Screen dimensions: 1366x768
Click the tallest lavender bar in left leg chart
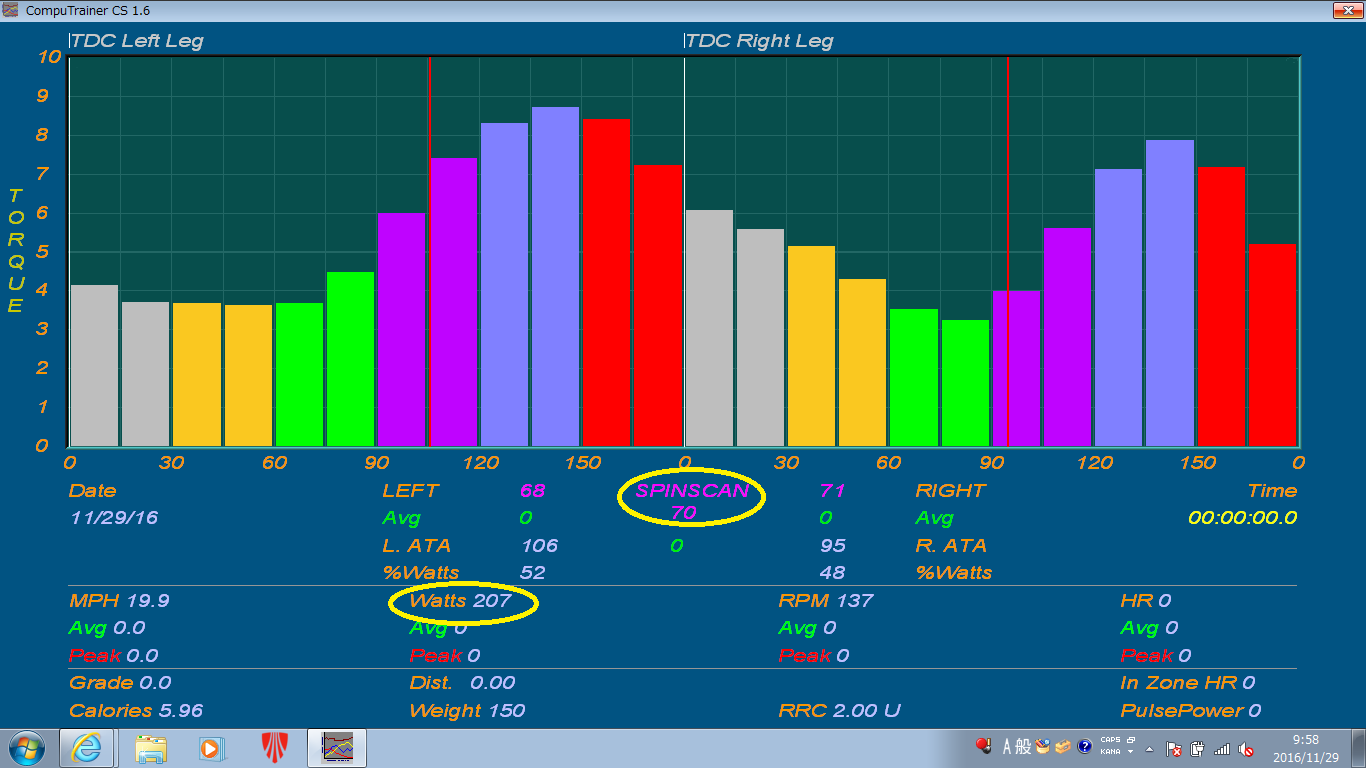click(x=555, y=276)
